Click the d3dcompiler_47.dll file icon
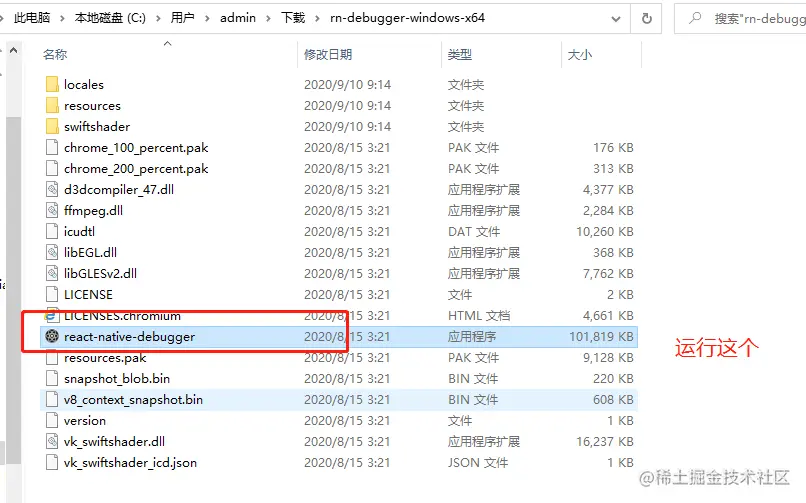This screenshot has width=806, height=503. pos(52,190)
